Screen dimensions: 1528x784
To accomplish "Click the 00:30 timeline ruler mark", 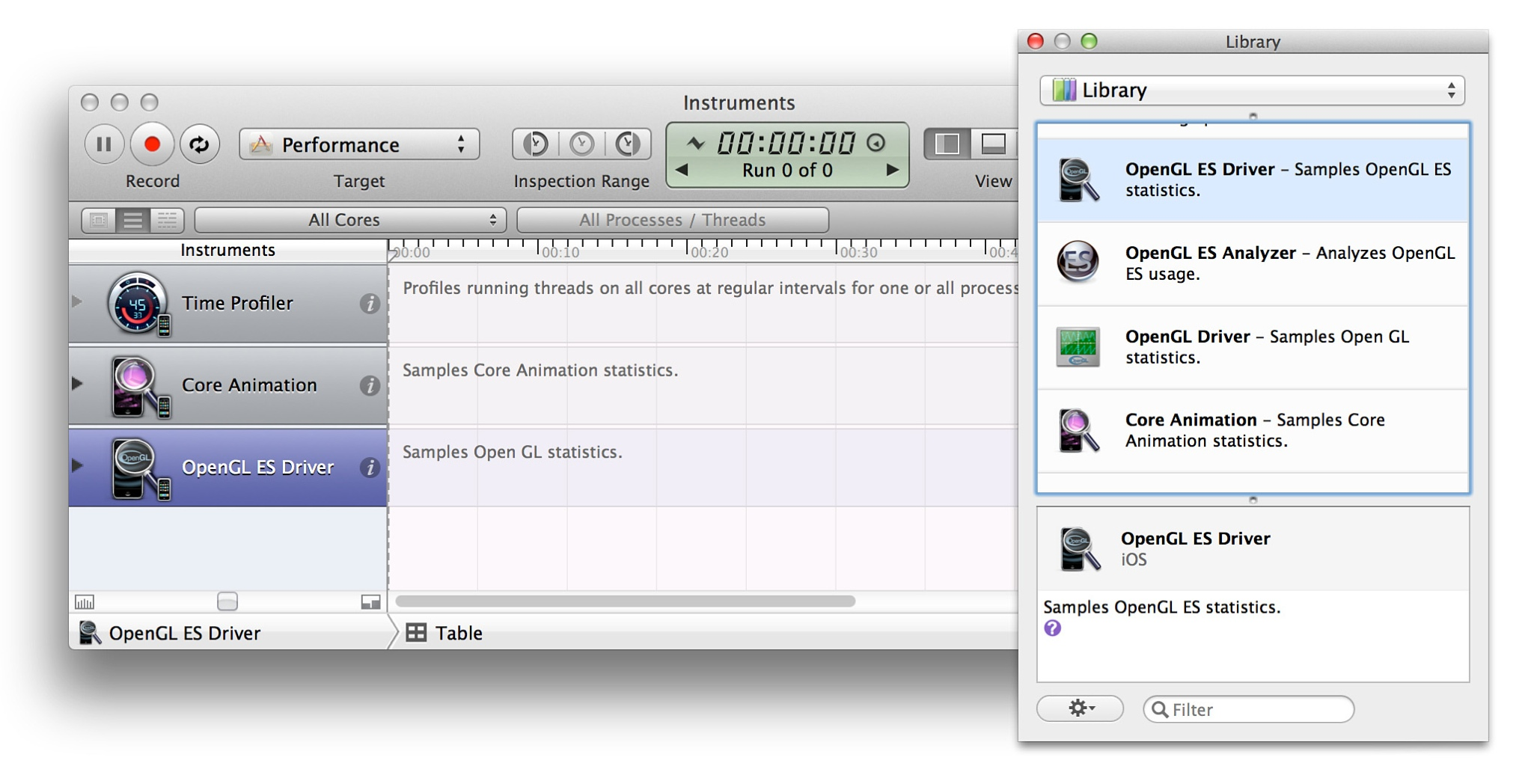I will click(858, 252).
